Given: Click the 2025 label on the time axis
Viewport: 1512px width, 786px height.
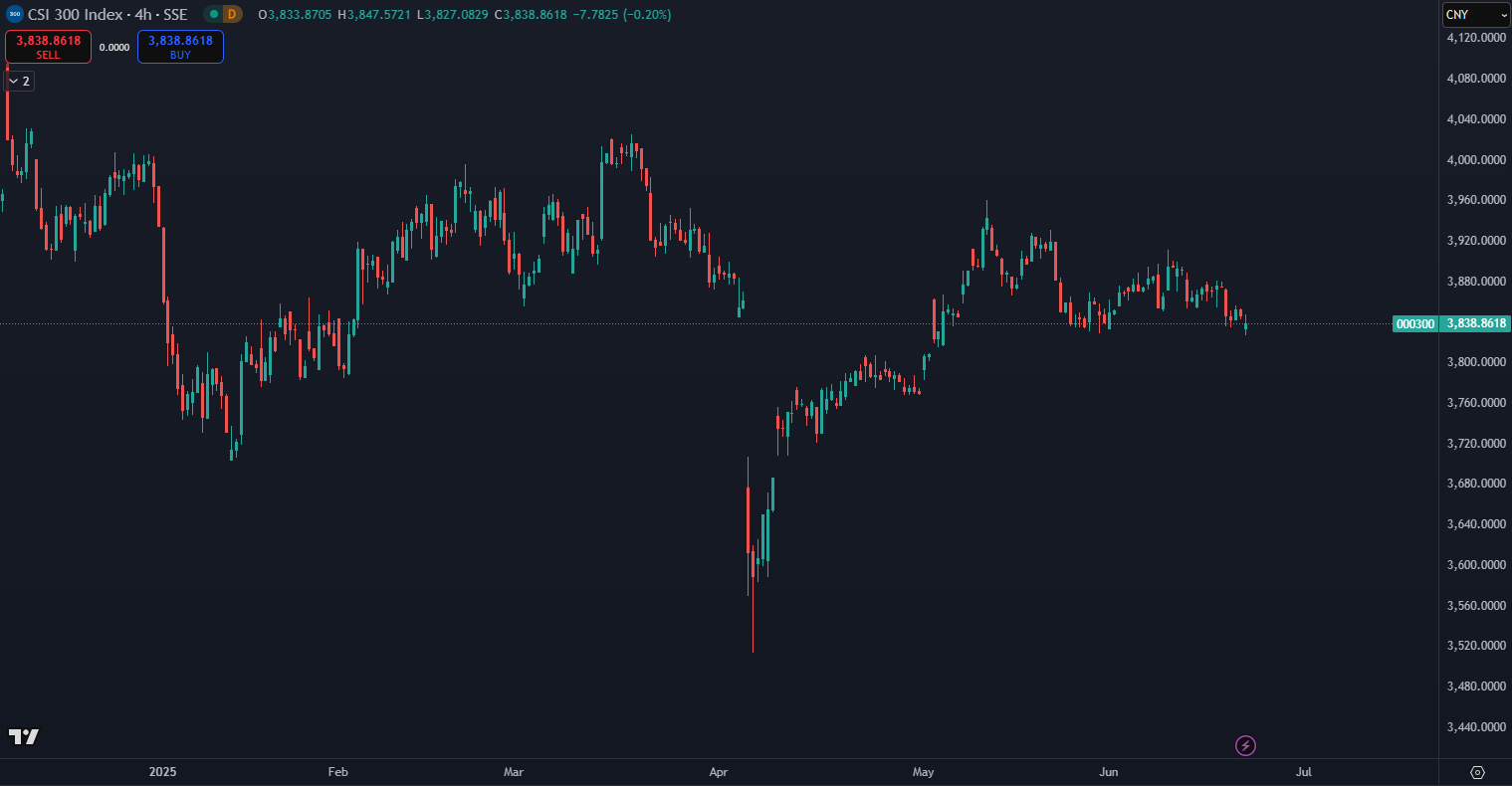Looking at the screenshot, I should pyautogui.click(x=162, y=772).
